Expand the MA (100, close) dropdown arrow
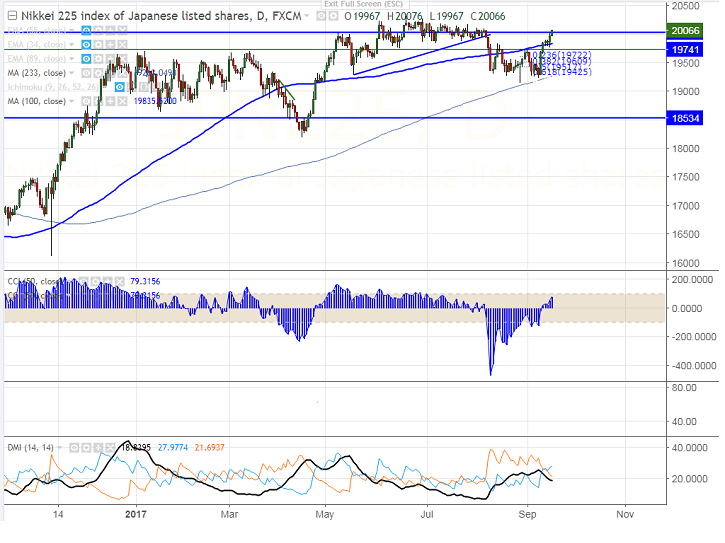 [71, 101]
